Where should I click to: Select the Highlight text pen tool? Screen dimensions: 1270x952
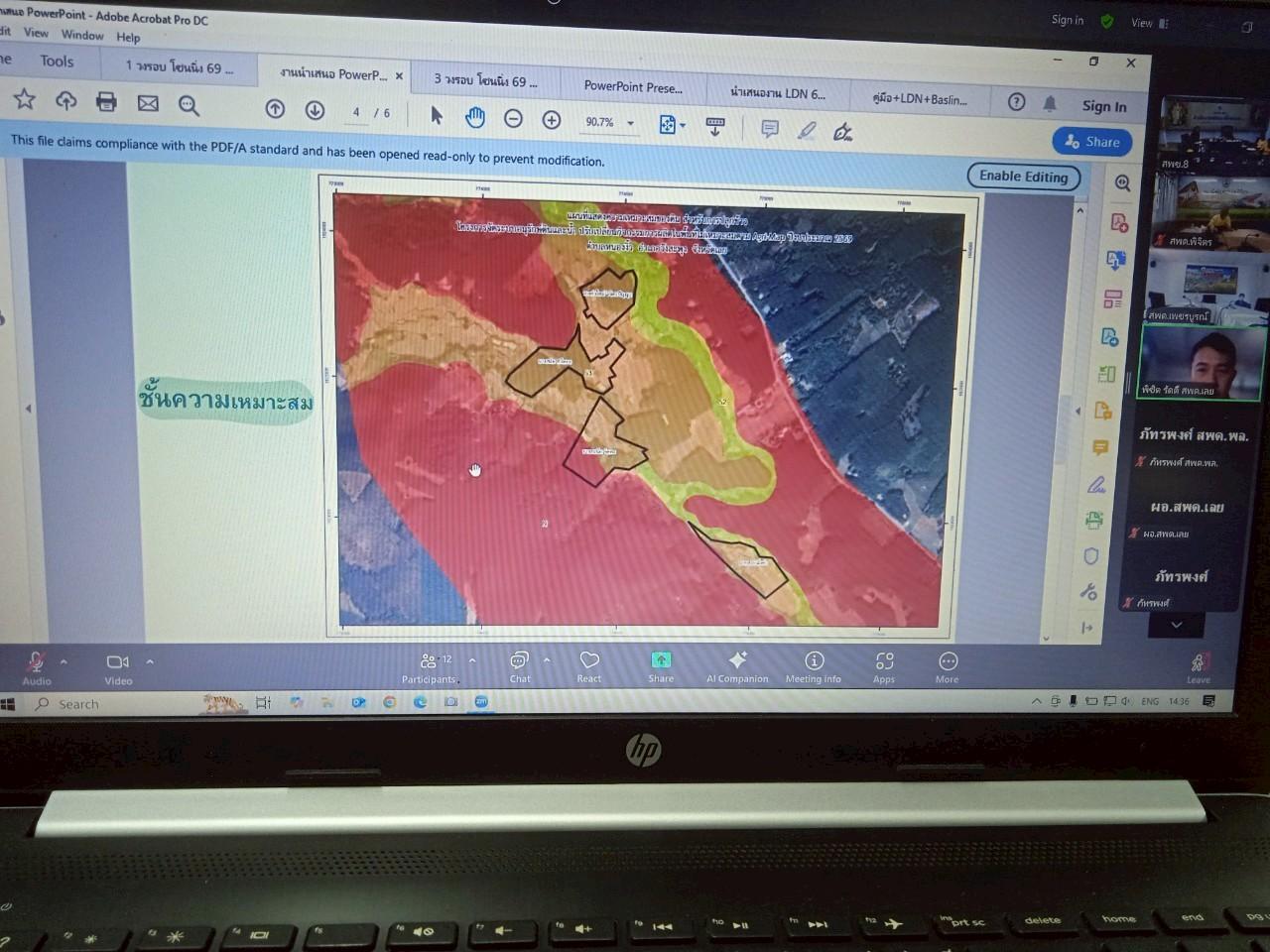pyautogui.click(x=807, y=130)
